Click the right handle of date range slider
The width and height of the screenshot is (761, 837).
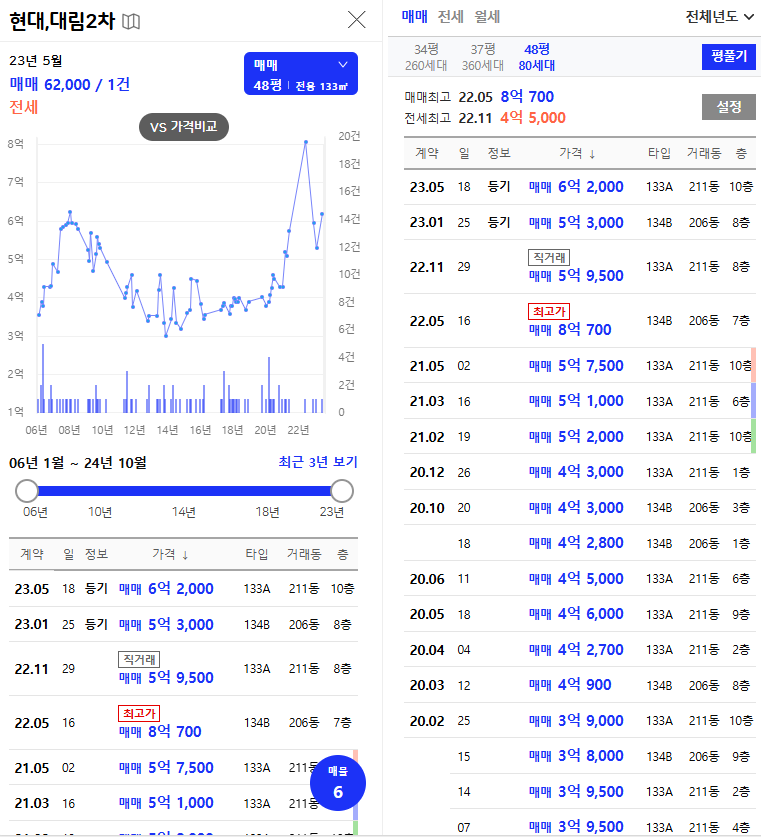point(342,491)
